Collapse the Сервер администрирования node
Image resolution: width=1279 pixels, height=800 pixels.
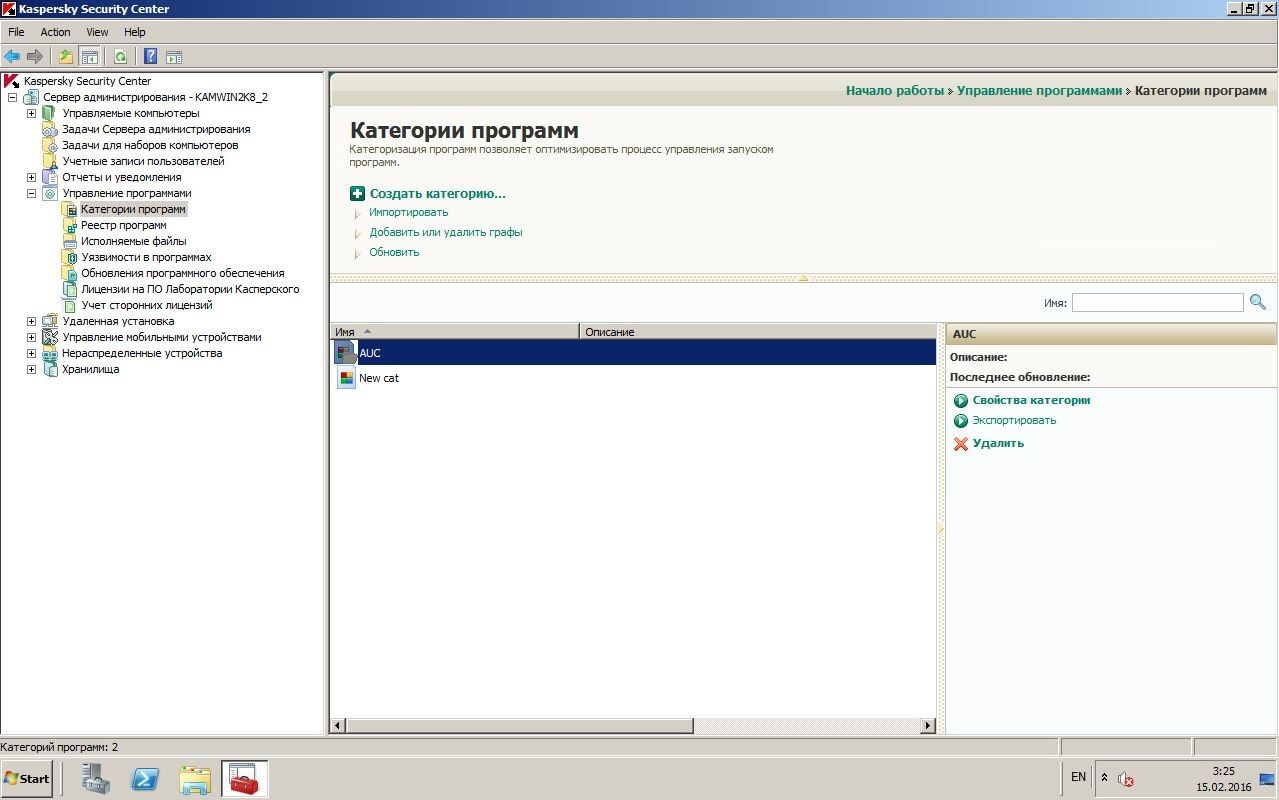click(x=13, y=97)
